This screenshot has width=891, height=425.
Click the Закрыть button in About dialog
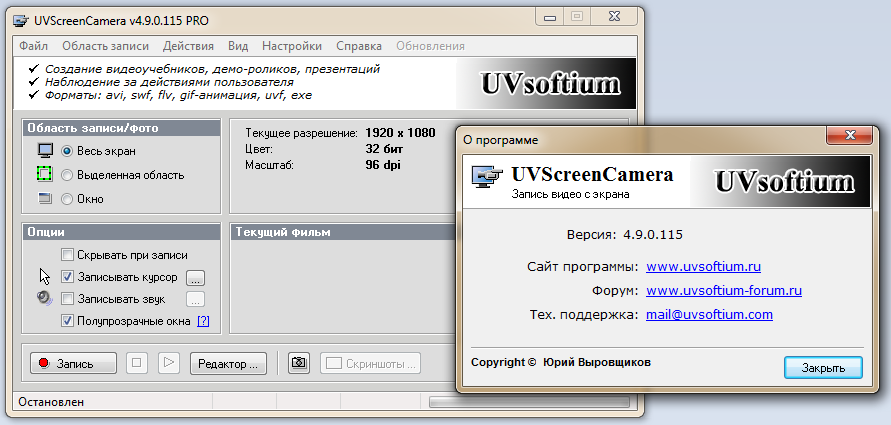tap(823, 367)
